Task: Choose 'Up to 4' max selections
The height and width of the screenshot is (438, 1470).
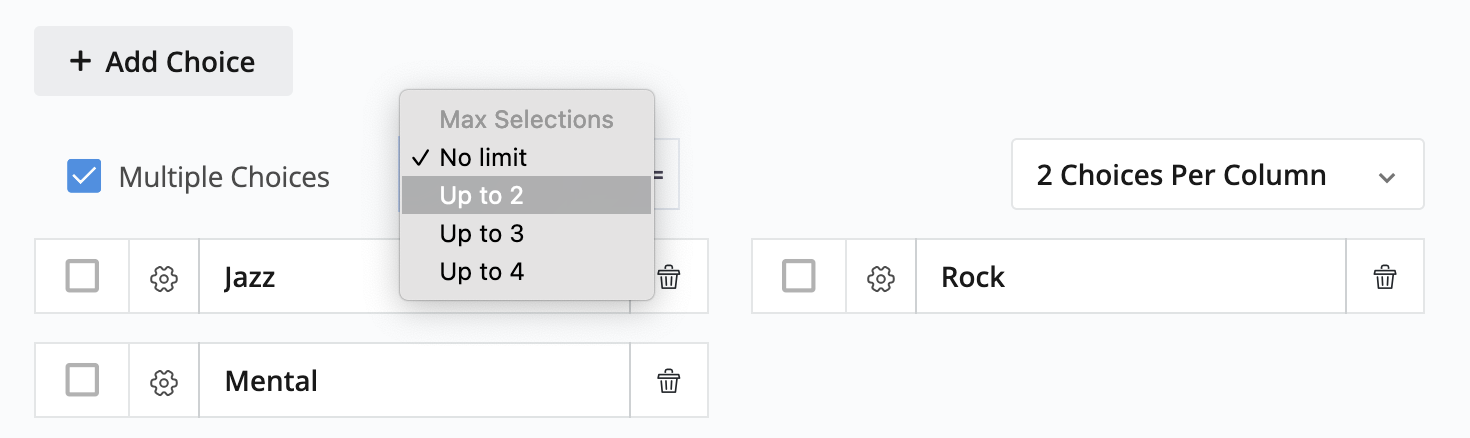Action: click(x=482, y=272)
